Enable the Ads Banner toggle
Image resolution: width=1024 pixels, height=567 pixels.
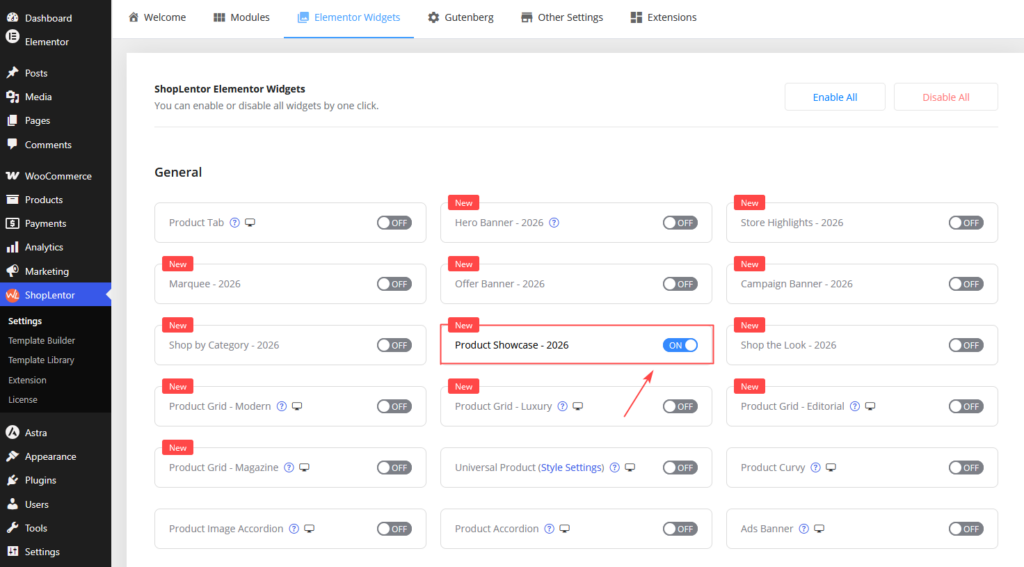tap(966, 528)
